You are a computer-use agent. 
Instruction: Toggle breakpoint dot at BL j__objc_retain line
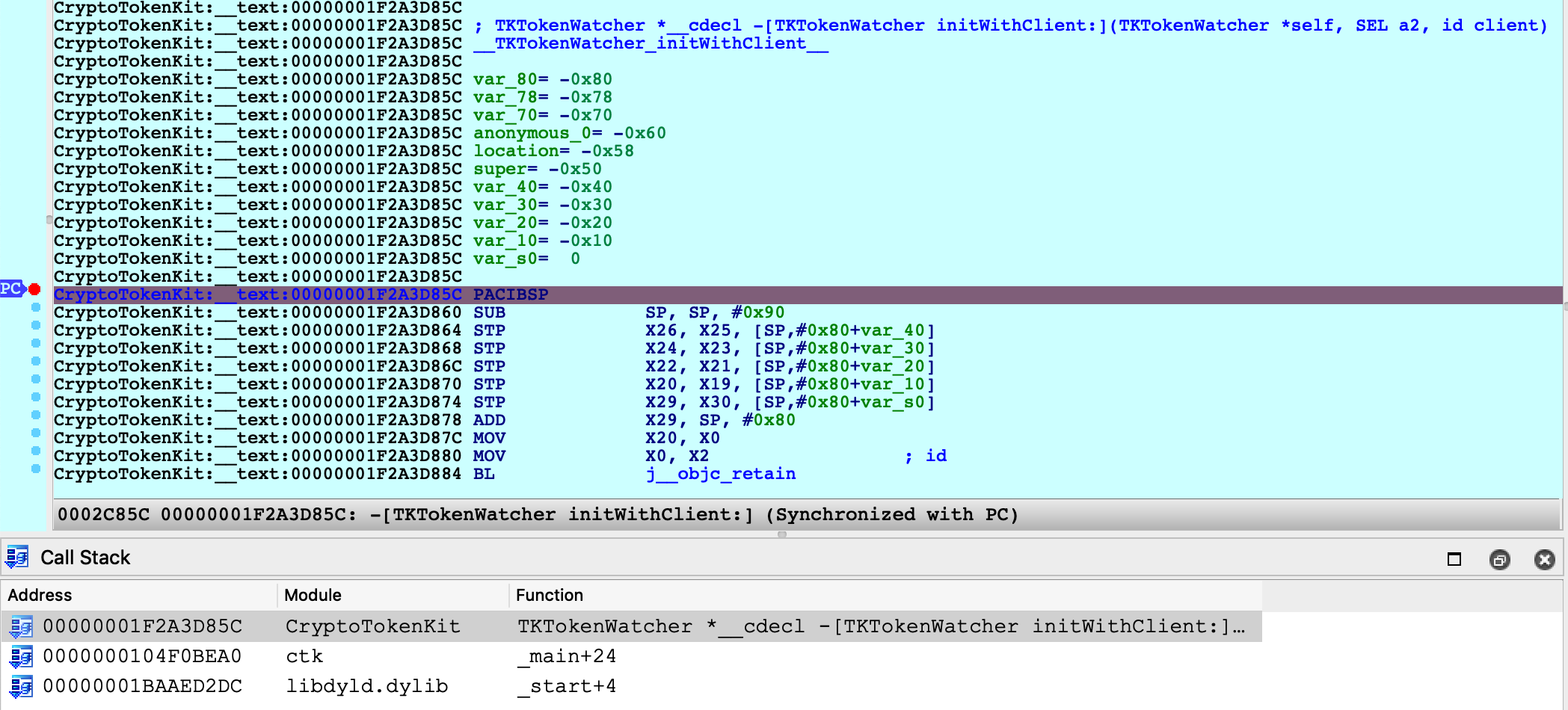[x=35, y=469]
